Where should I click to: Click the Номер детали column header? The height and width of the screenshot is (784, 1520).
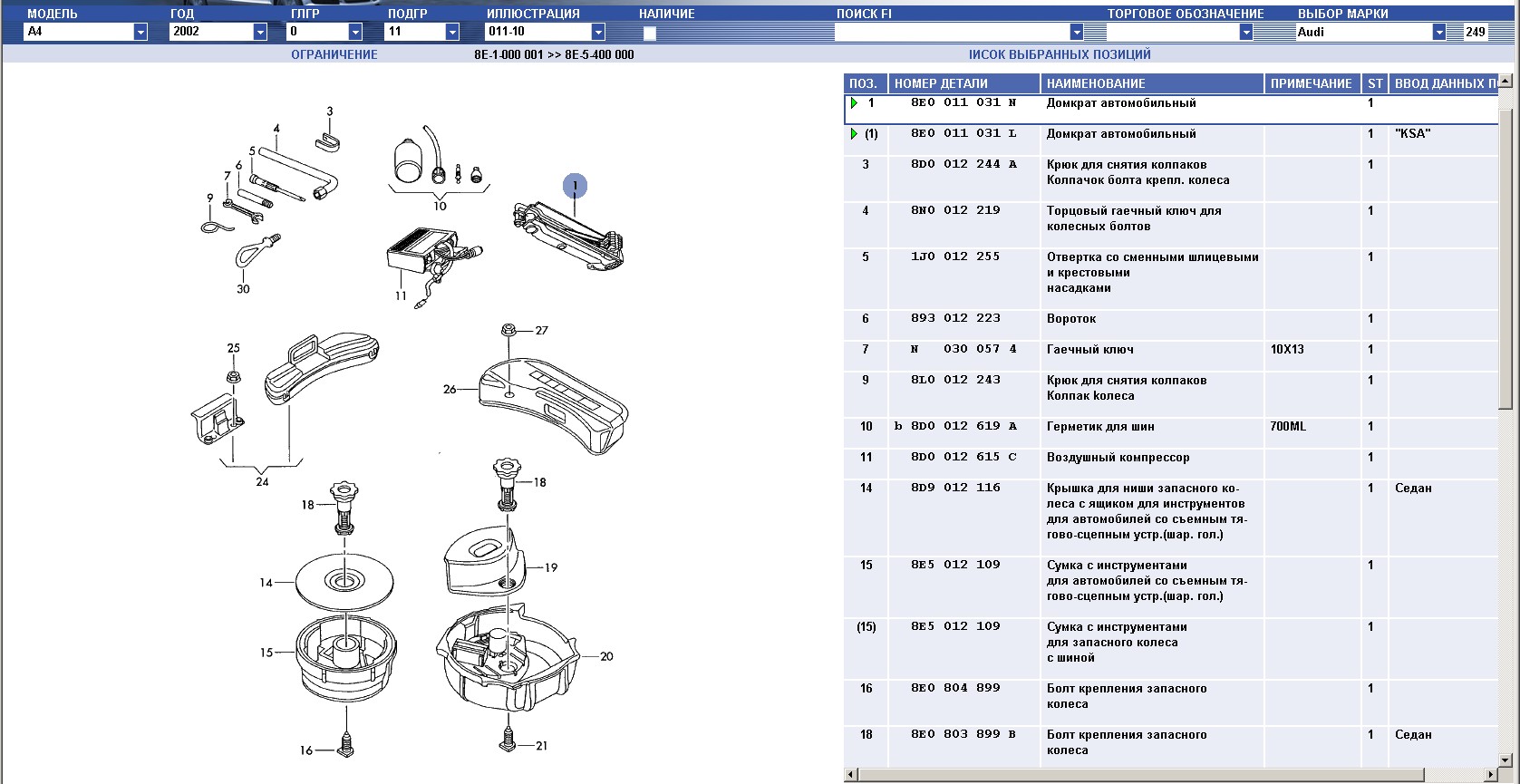tap(963, 83)
